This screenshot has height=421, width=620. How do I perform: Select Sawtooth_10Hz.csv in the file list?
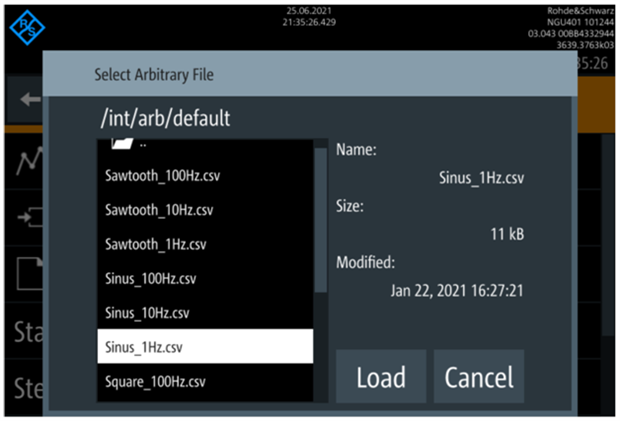click(x=205, y=210)
